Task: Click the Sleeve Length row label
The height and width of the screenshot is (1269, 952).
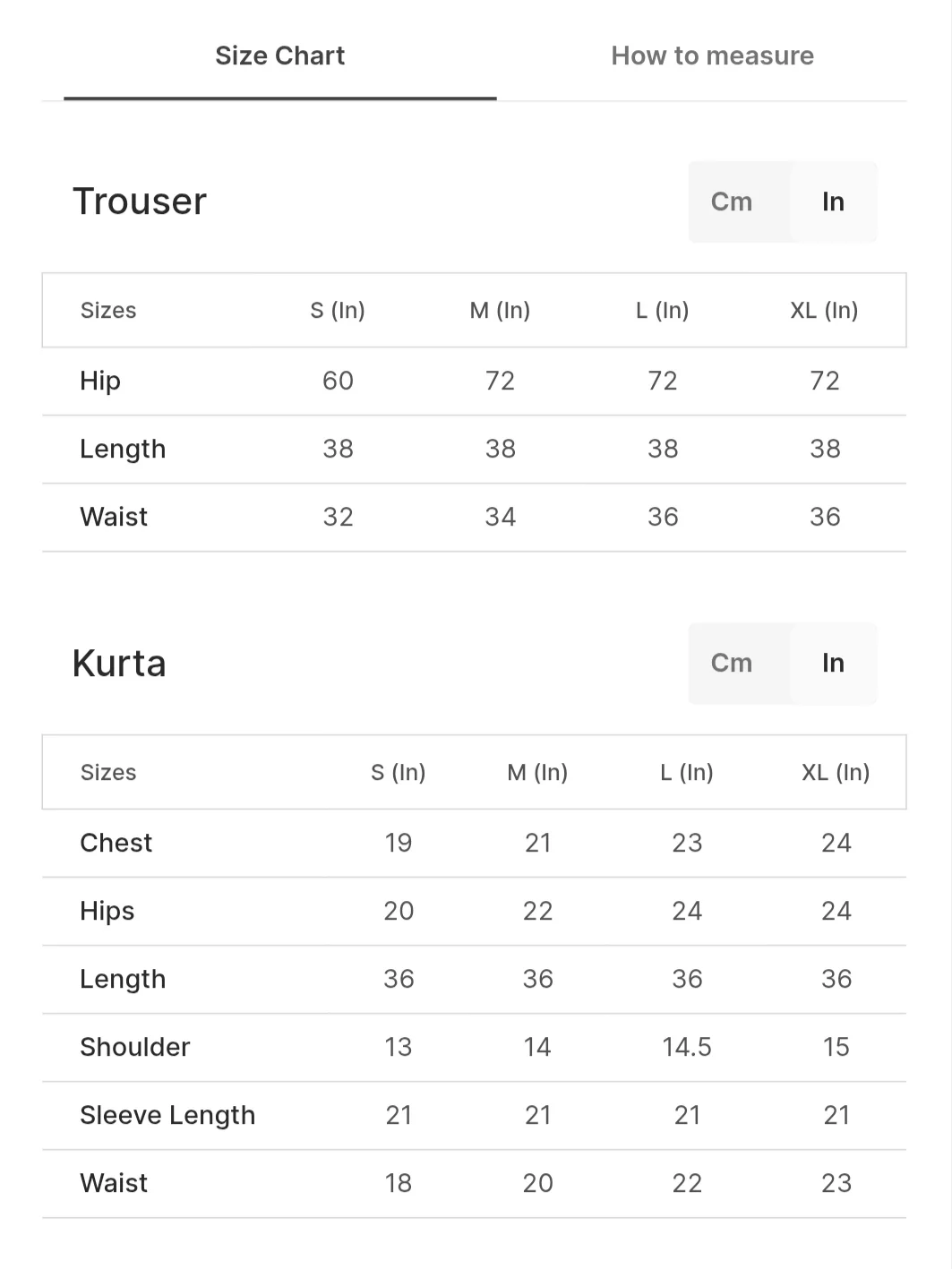Action: (x=167, y=1115)
